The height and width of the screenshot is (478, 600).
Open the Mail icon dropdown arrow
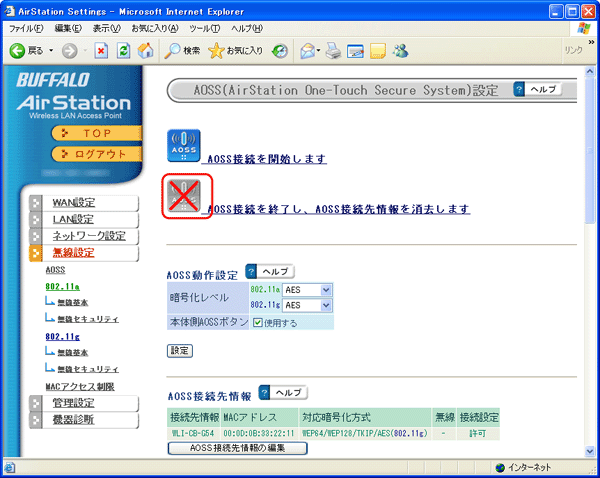(x=318, y=51)
